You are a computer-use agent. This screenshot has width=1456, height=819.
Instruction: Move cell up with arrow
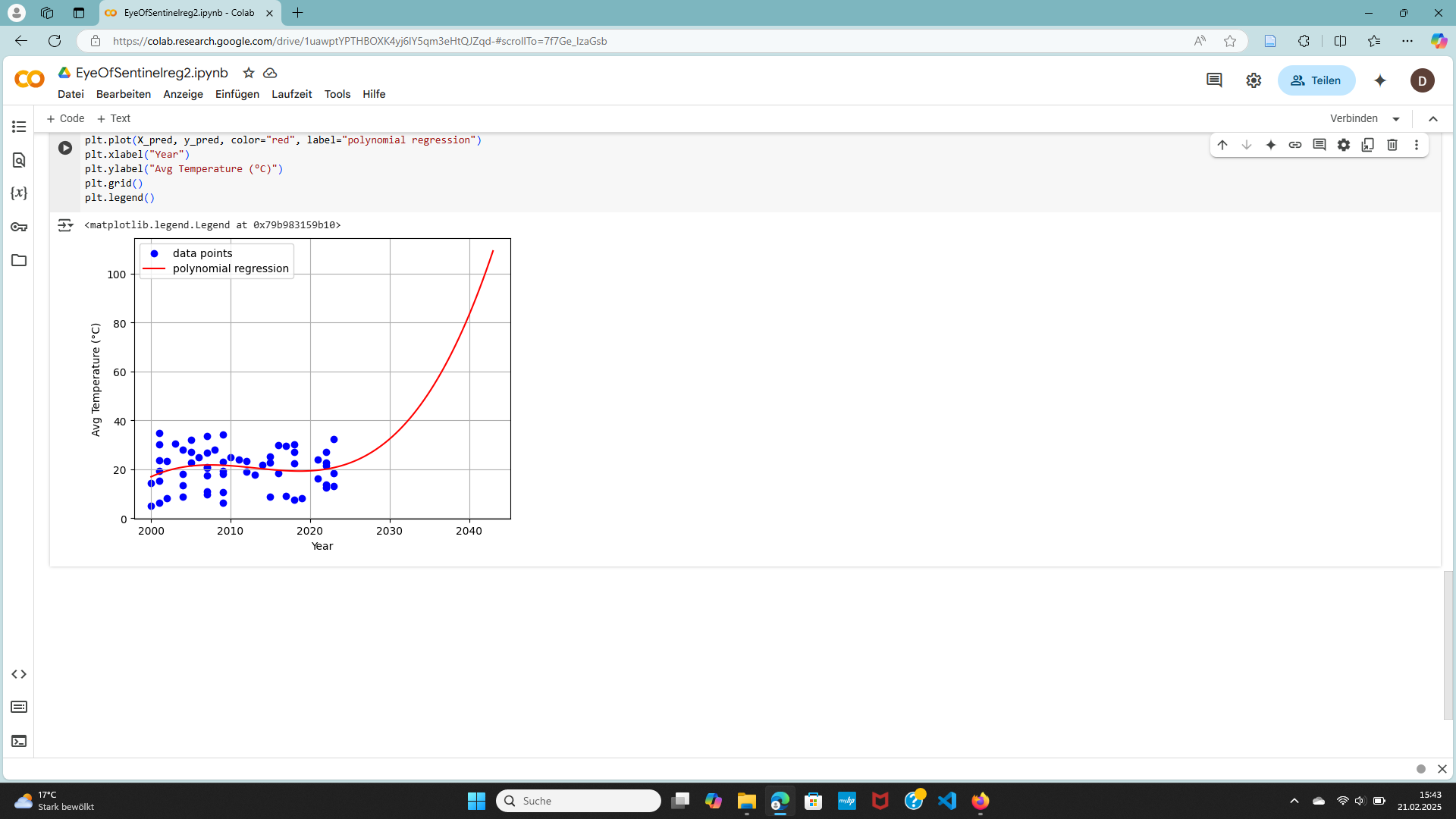point(1222,145)
